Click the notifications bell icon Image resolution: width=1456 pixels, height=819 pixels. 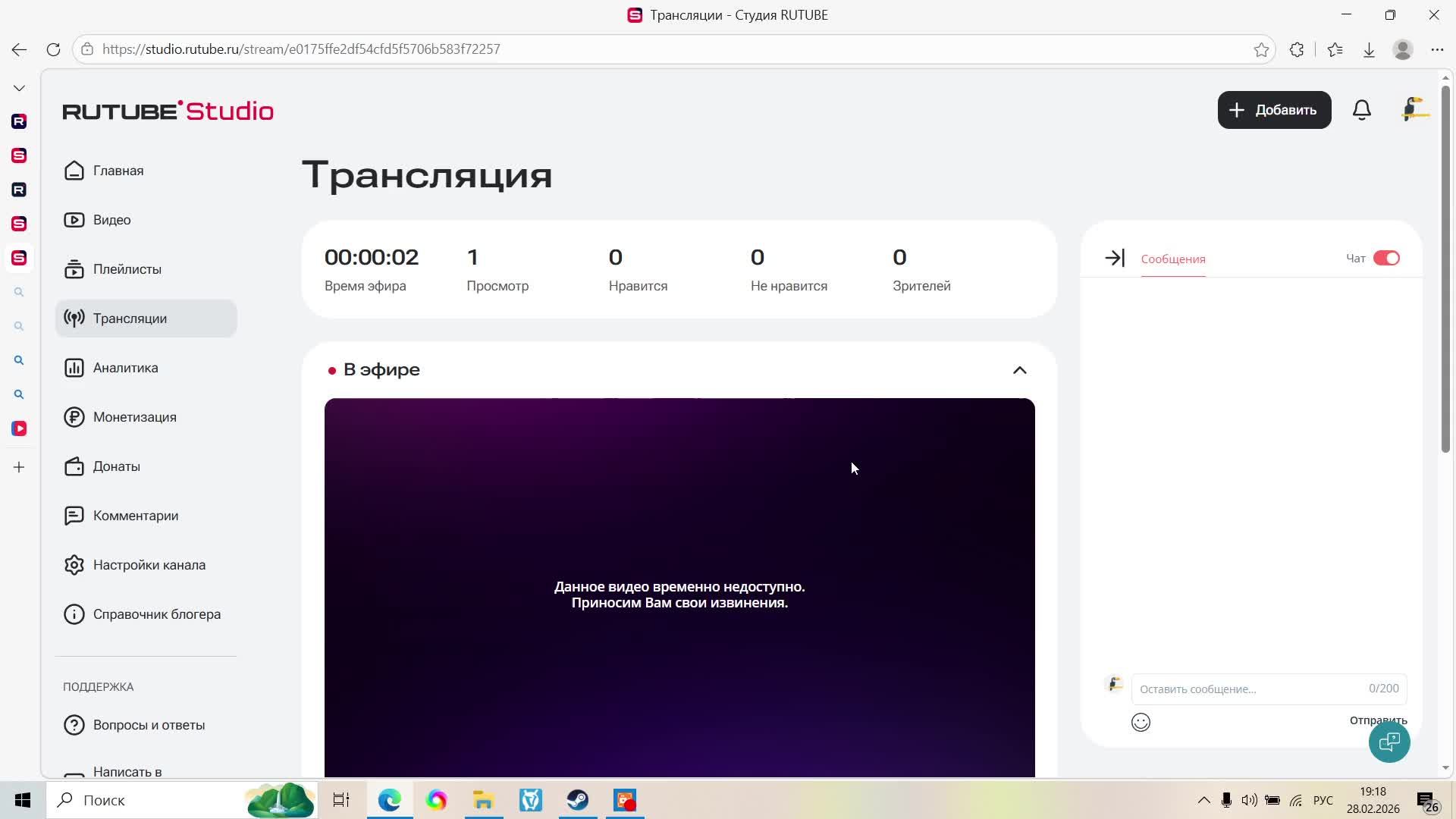pos(1362,110)
